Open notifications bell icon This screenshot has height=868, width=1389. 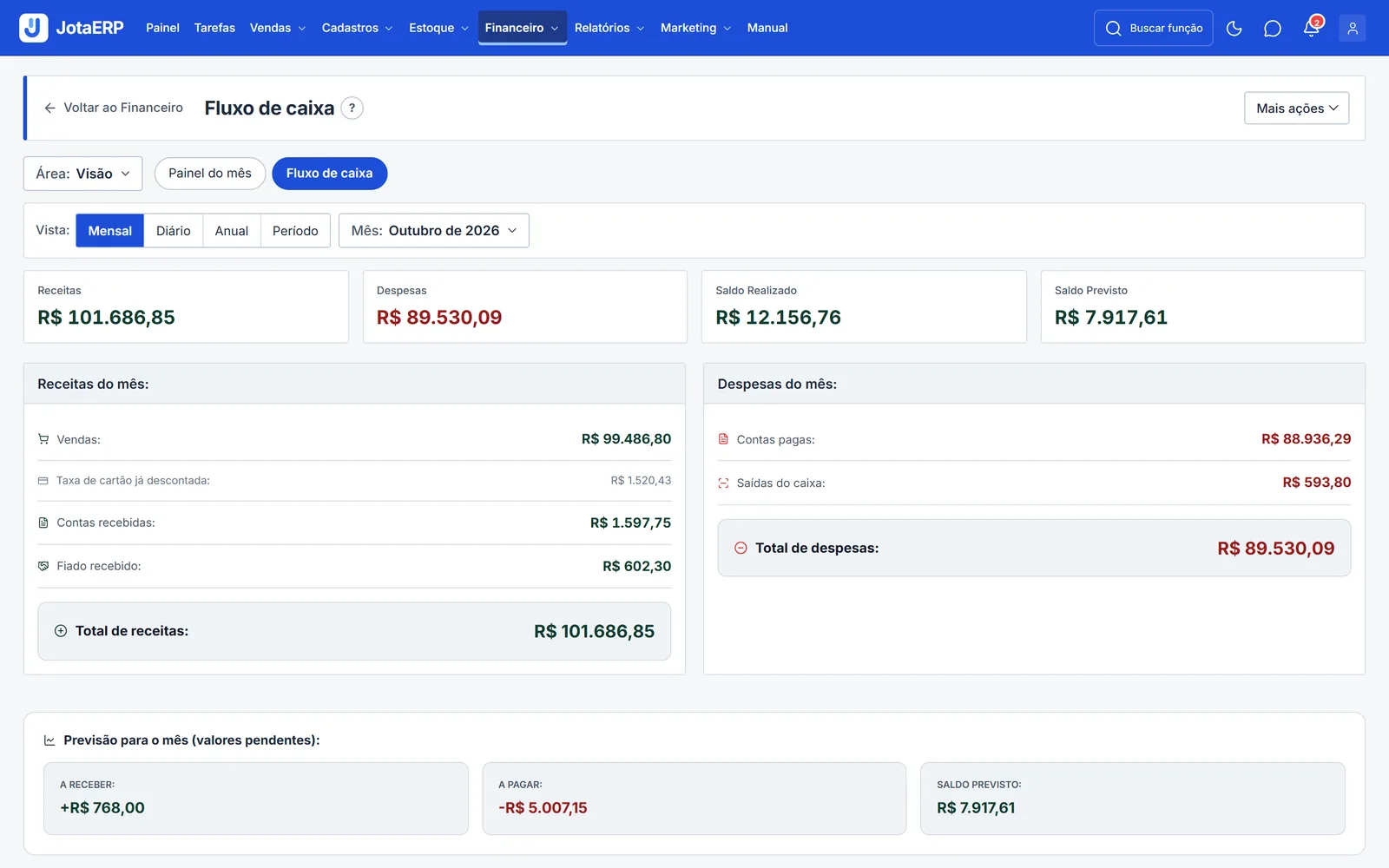1312,29
